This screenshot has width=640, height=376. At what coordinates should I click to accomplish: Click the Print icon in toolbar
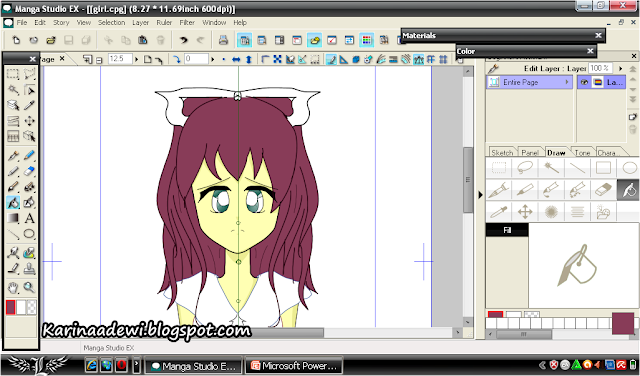point(223,40)
